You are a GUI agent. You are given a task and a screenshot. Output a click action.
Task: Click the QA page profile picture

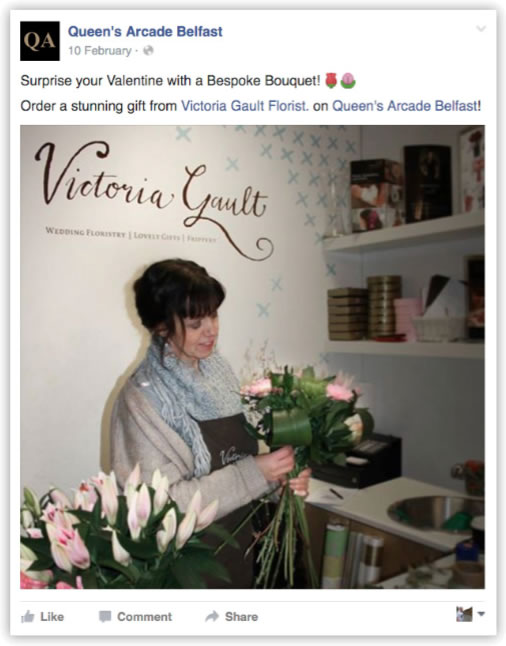(40, 41)
